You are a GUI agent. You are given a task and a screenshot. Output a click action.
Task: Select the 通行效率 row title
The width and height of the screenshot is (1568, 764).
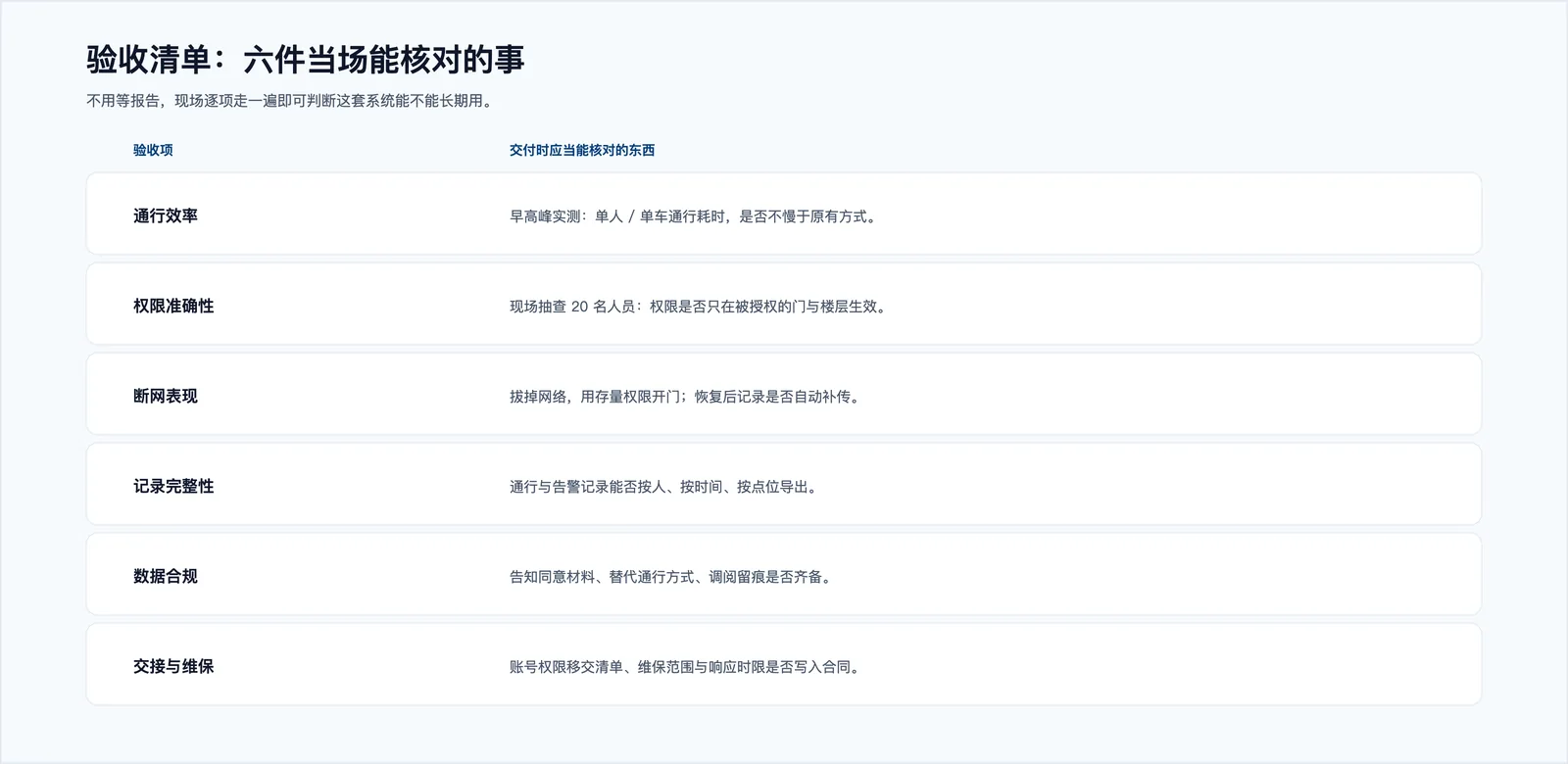[166, 215]
